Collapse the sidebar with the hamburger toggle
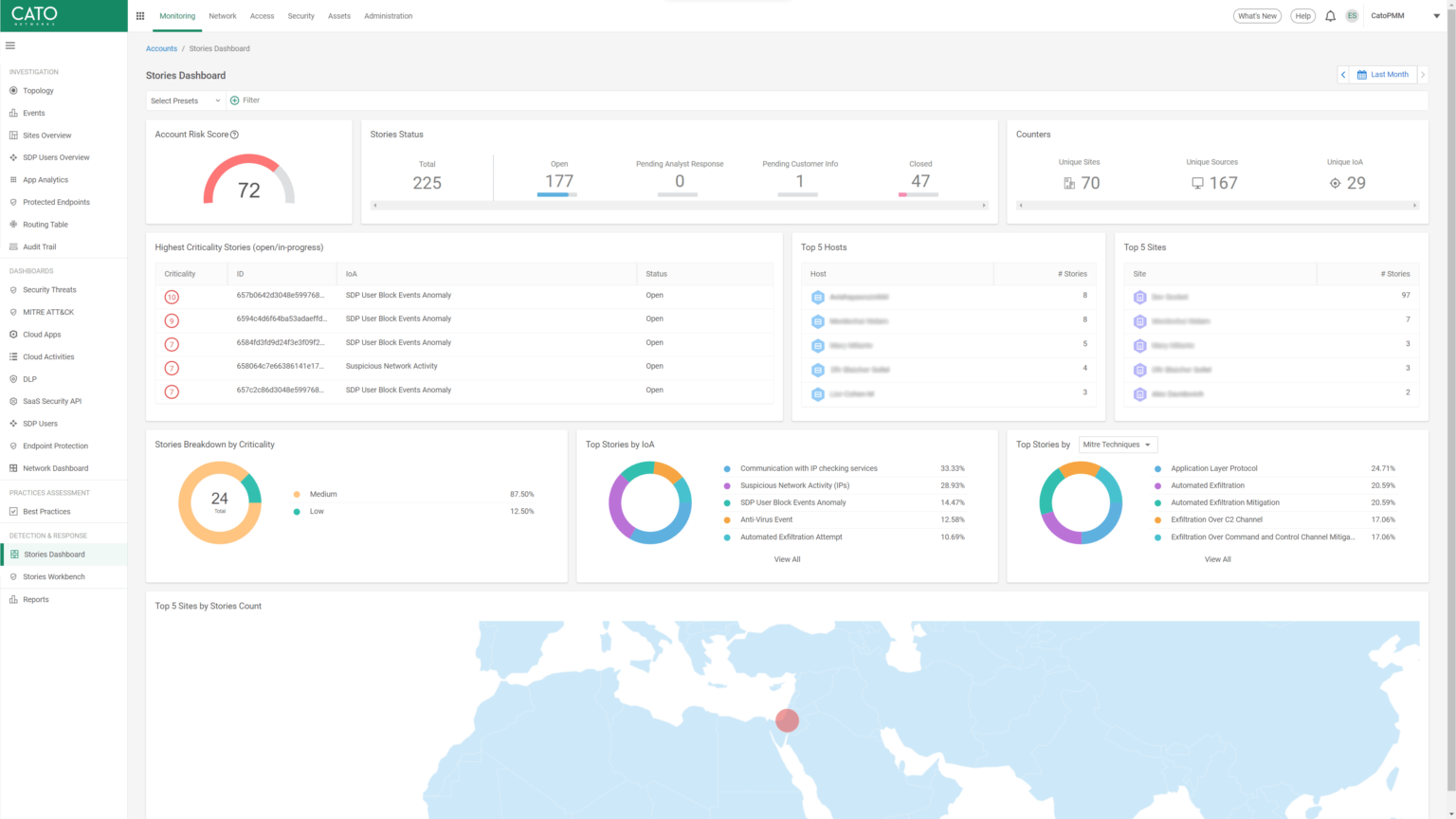1456x819 pixels. 10,45
